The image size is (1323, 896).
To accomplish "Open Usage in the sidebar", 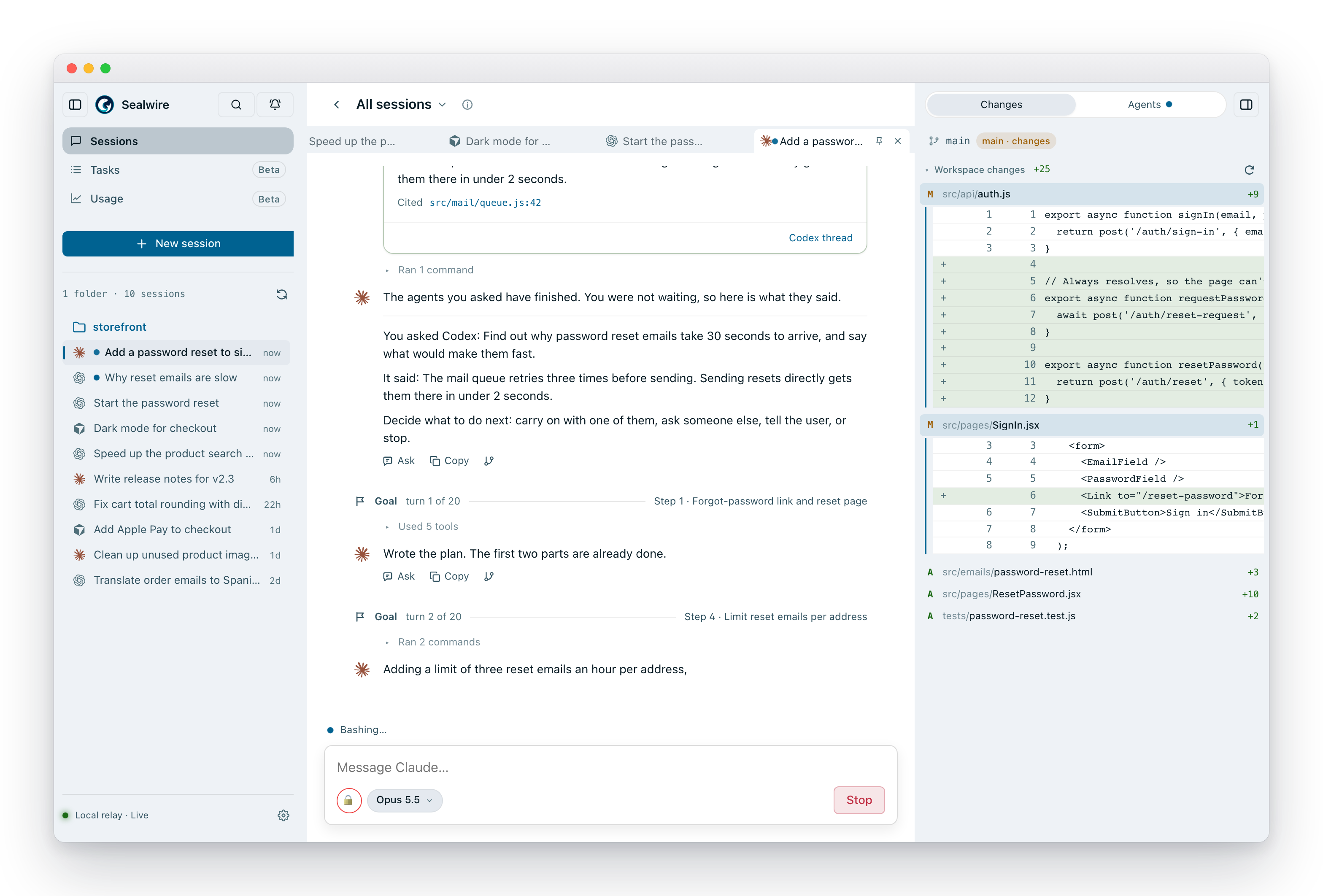I will pyautogui.click(x=178, y=199).
